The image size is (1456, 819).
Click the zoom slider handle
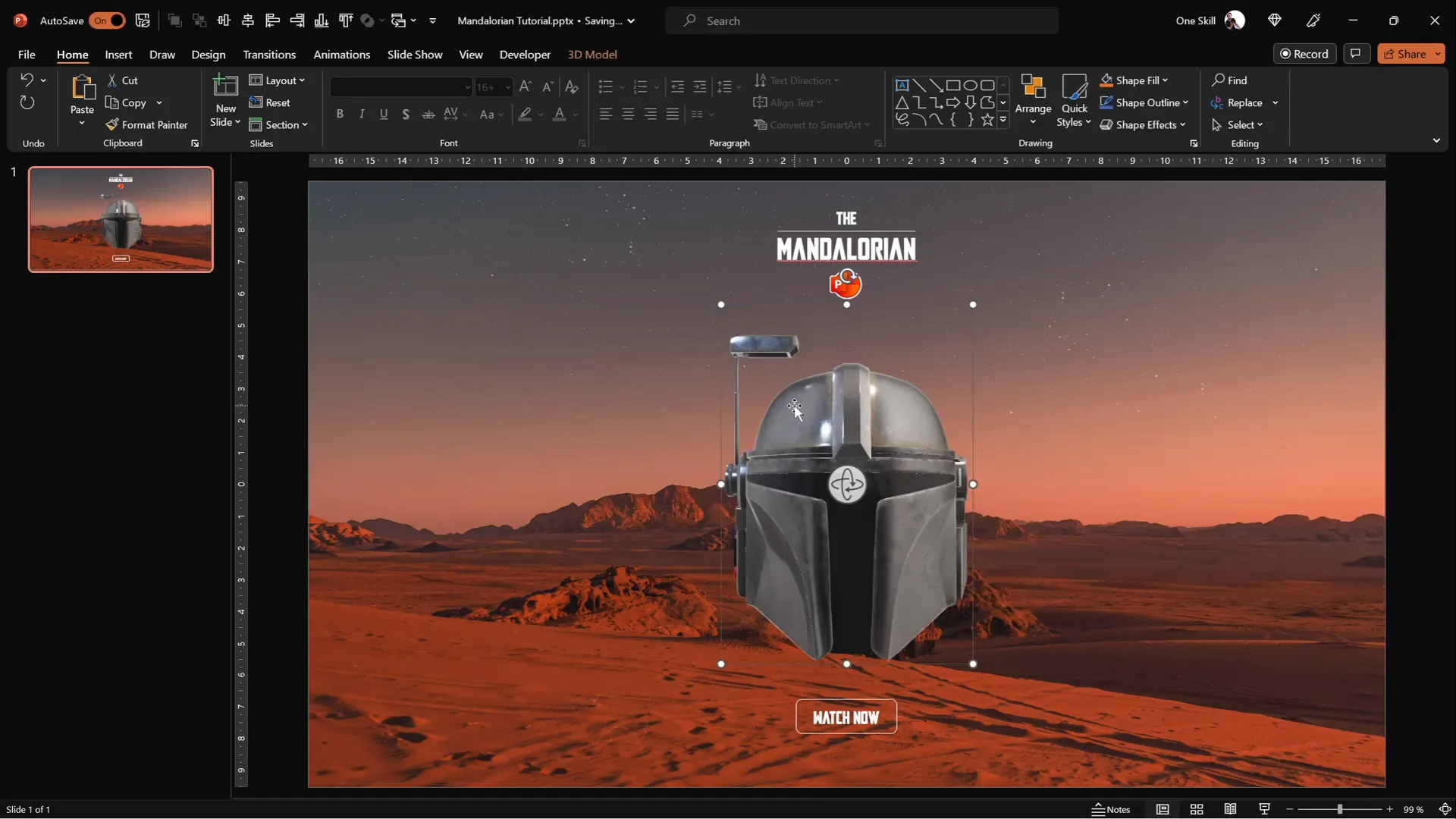(1339, 809)
